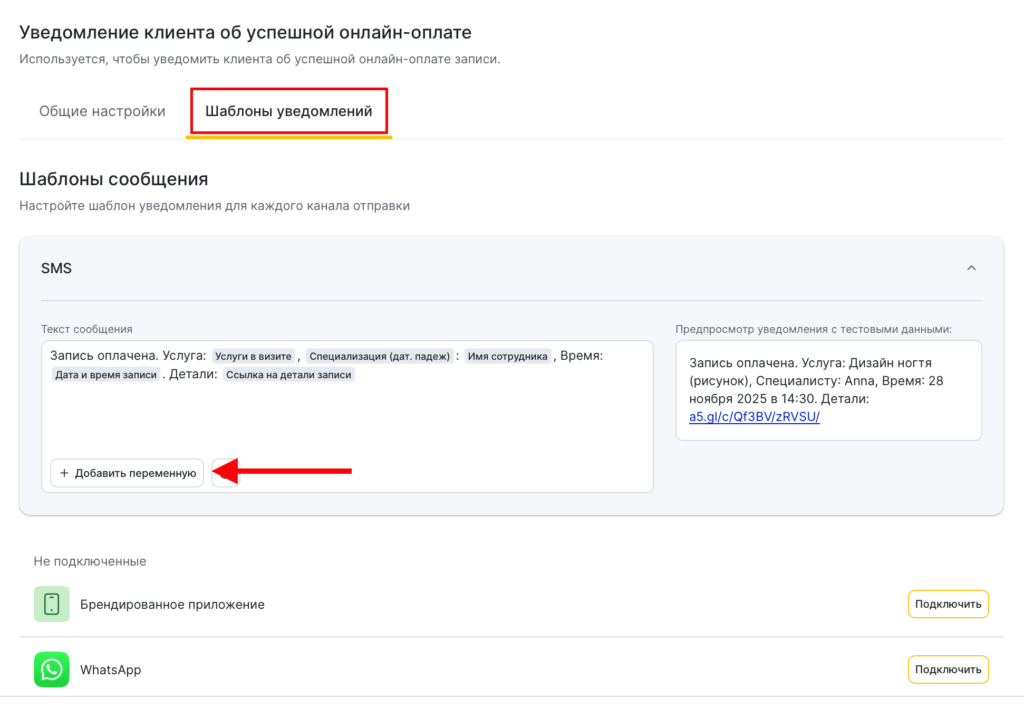Collapse the SMS section chevron

tap(971, 268)
